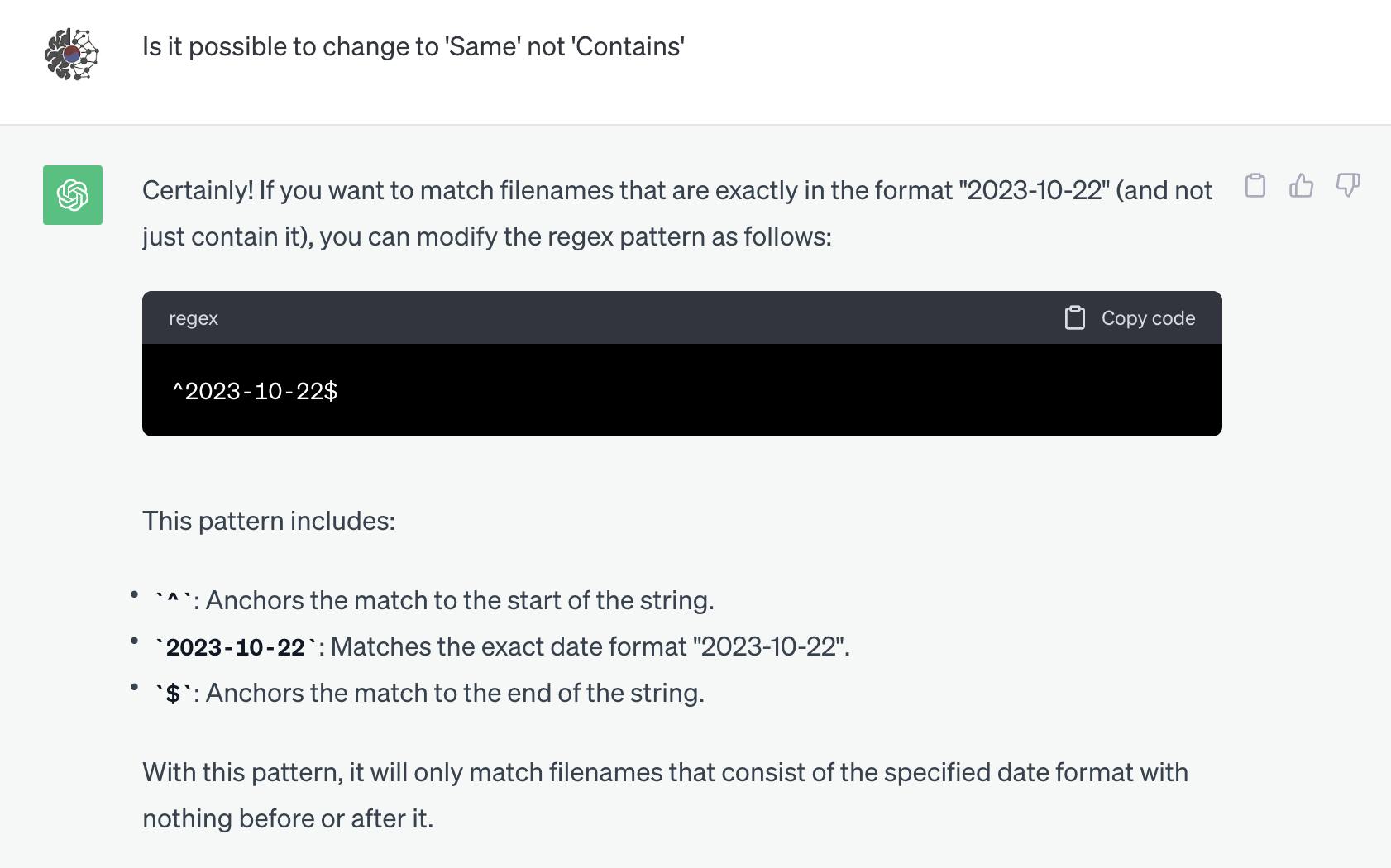Click "Anchors the match to the end" text

click(x=455, y=693)
